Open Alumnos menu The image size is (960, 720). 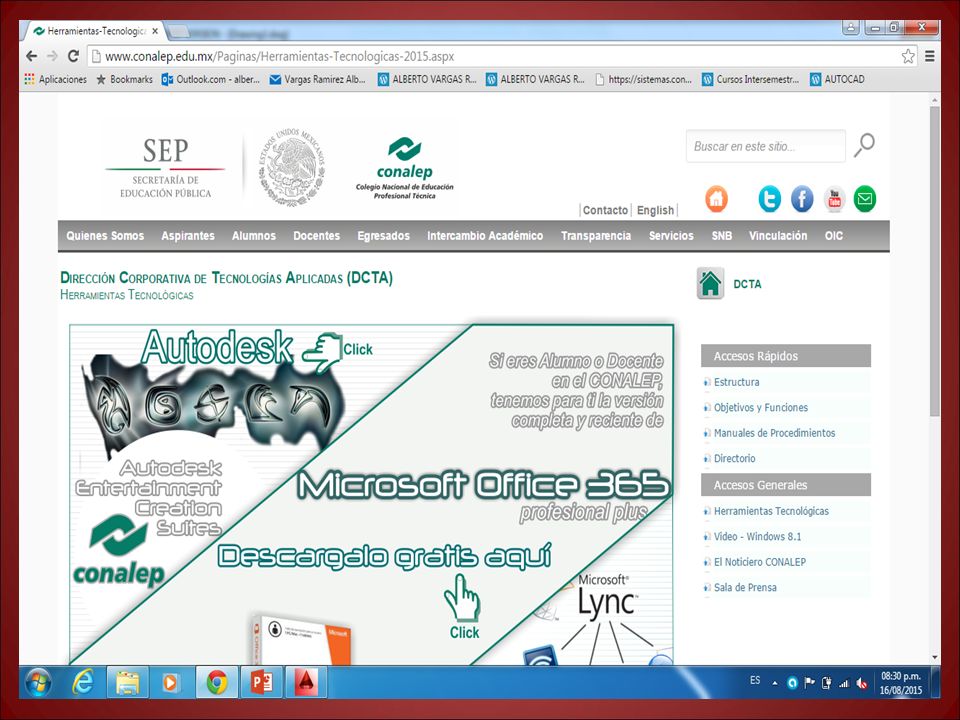click(x=253, y=236)
